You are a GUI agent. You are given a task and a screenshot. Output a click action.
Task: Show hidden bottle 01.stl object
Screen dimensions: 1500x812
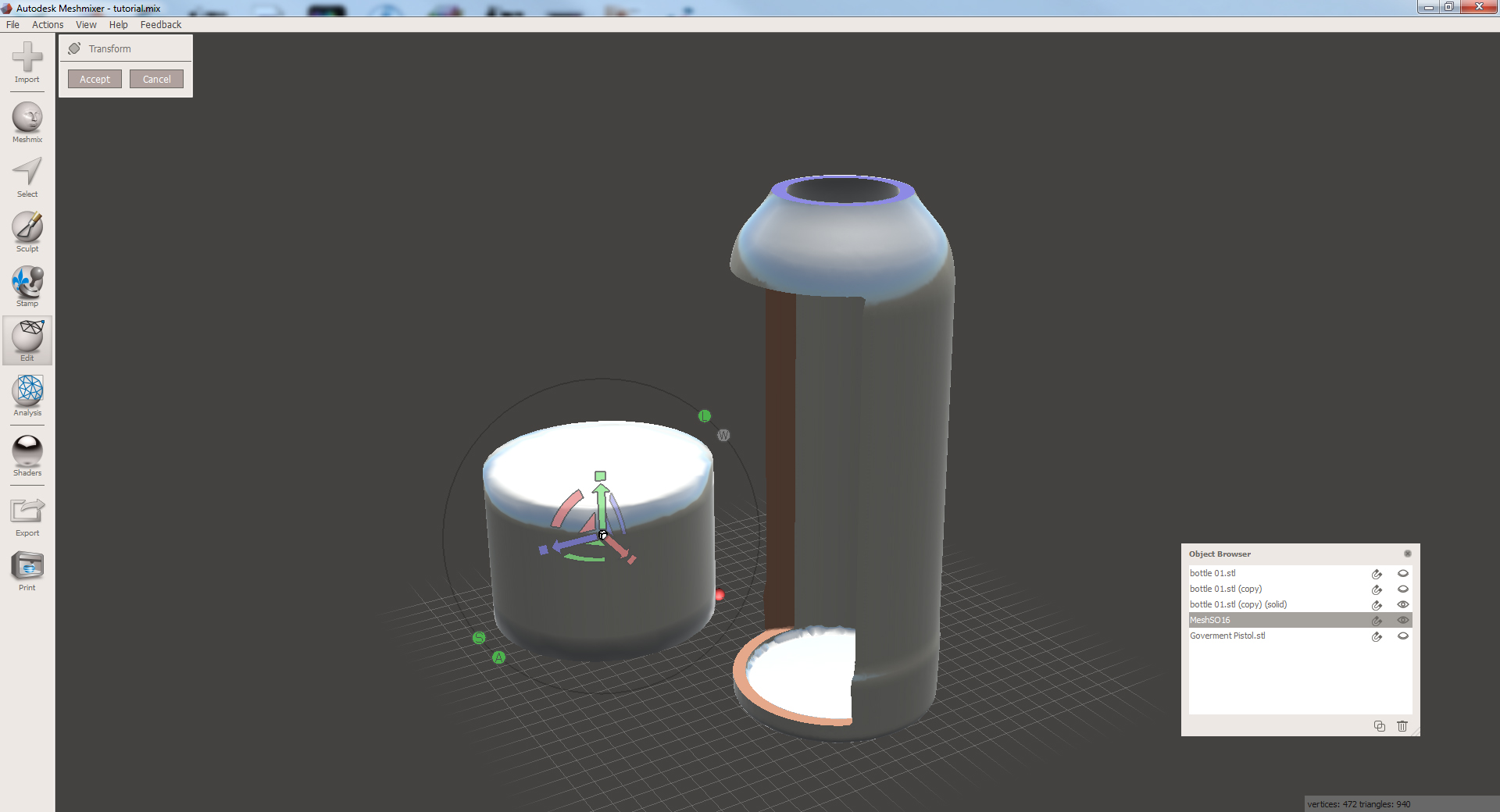[1403, 573]
